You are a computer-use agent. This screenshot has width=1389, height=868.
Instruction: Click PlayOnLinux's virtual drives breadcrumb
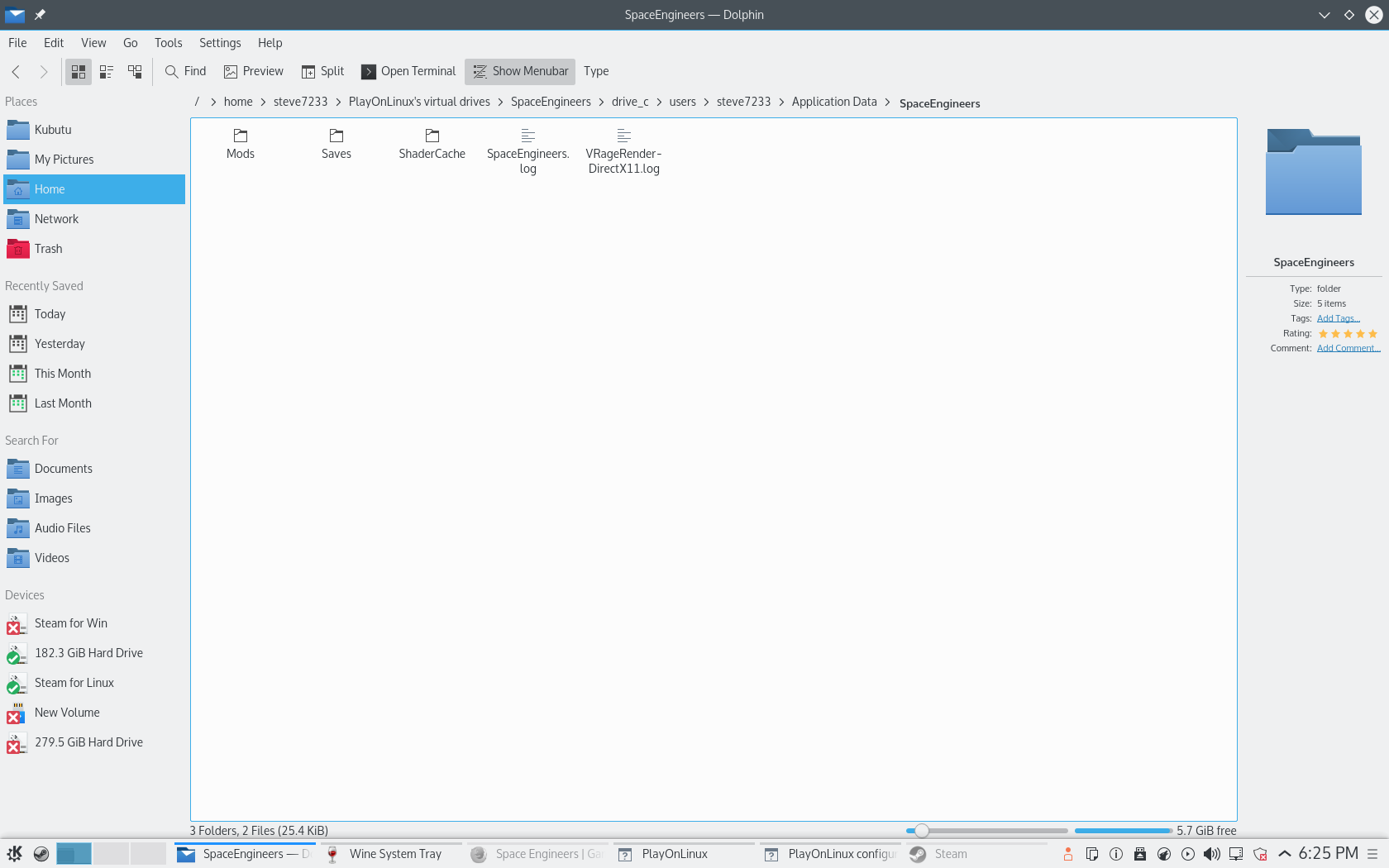pyautogui.click(x=419, y=102)
